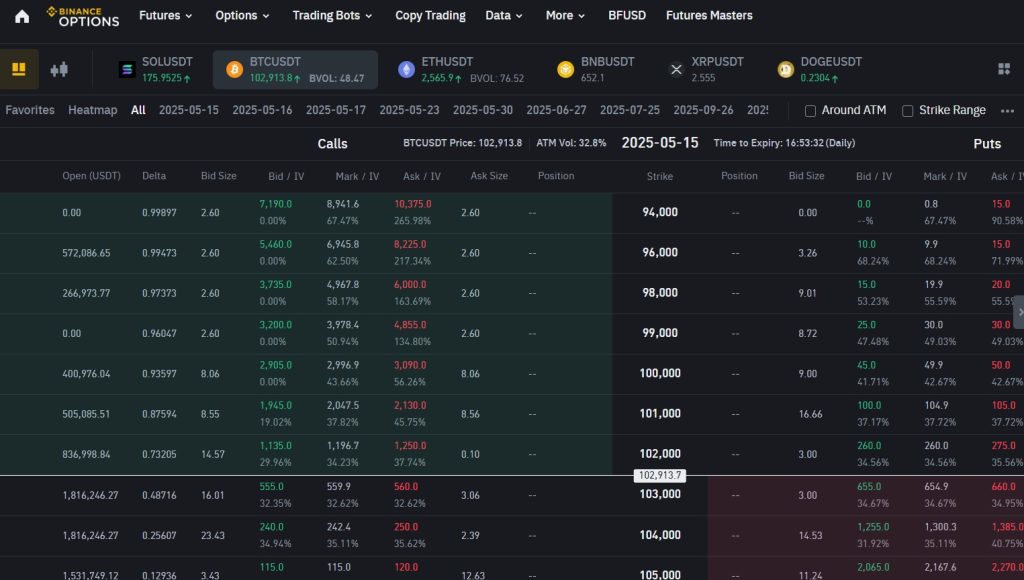The height and width of the screenshot is (580, 1024).
Task: Switch to the chart comparison view icon
Action: (58, 68)
